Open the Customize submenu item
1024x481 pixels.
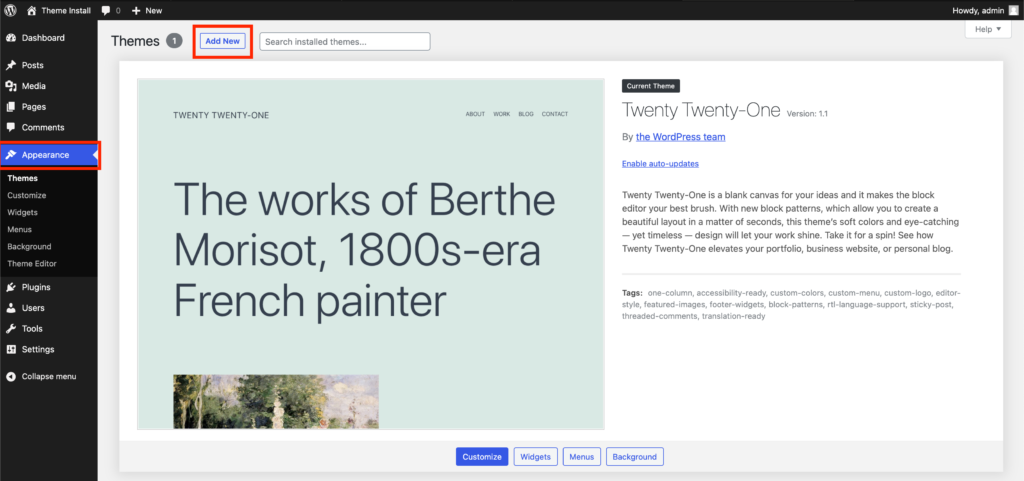click(27, 195)
